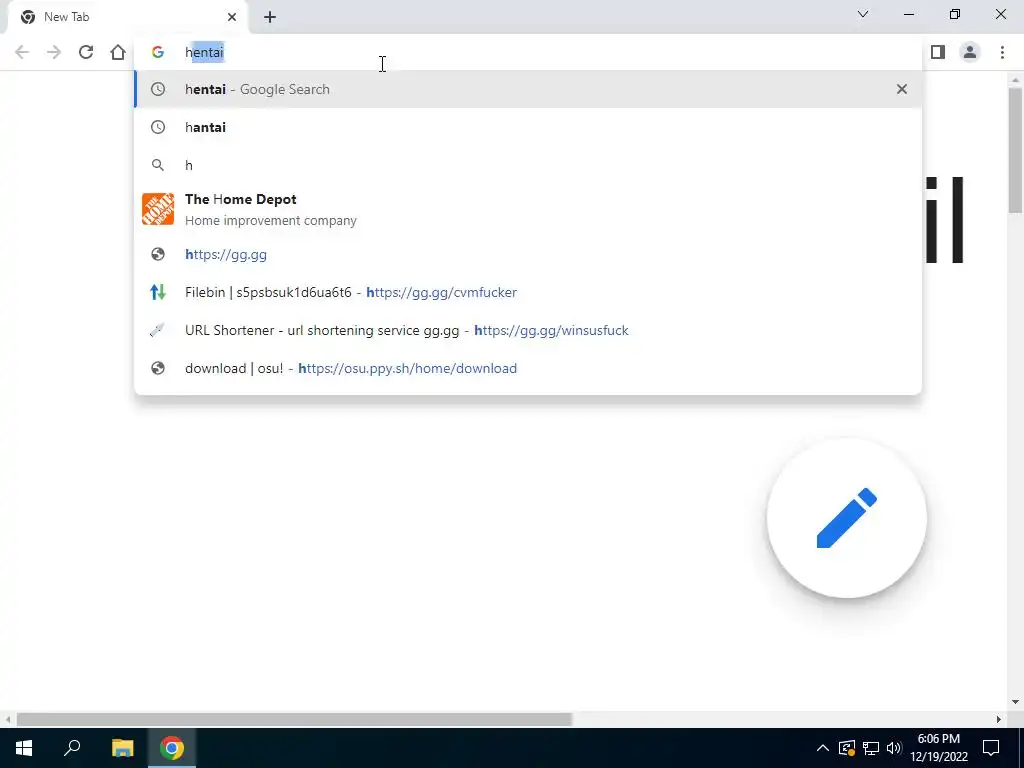Screen dimensions: 1024x768
Task: Click the magnifier icon beside 'h'
Action: (x=158, y=165)
